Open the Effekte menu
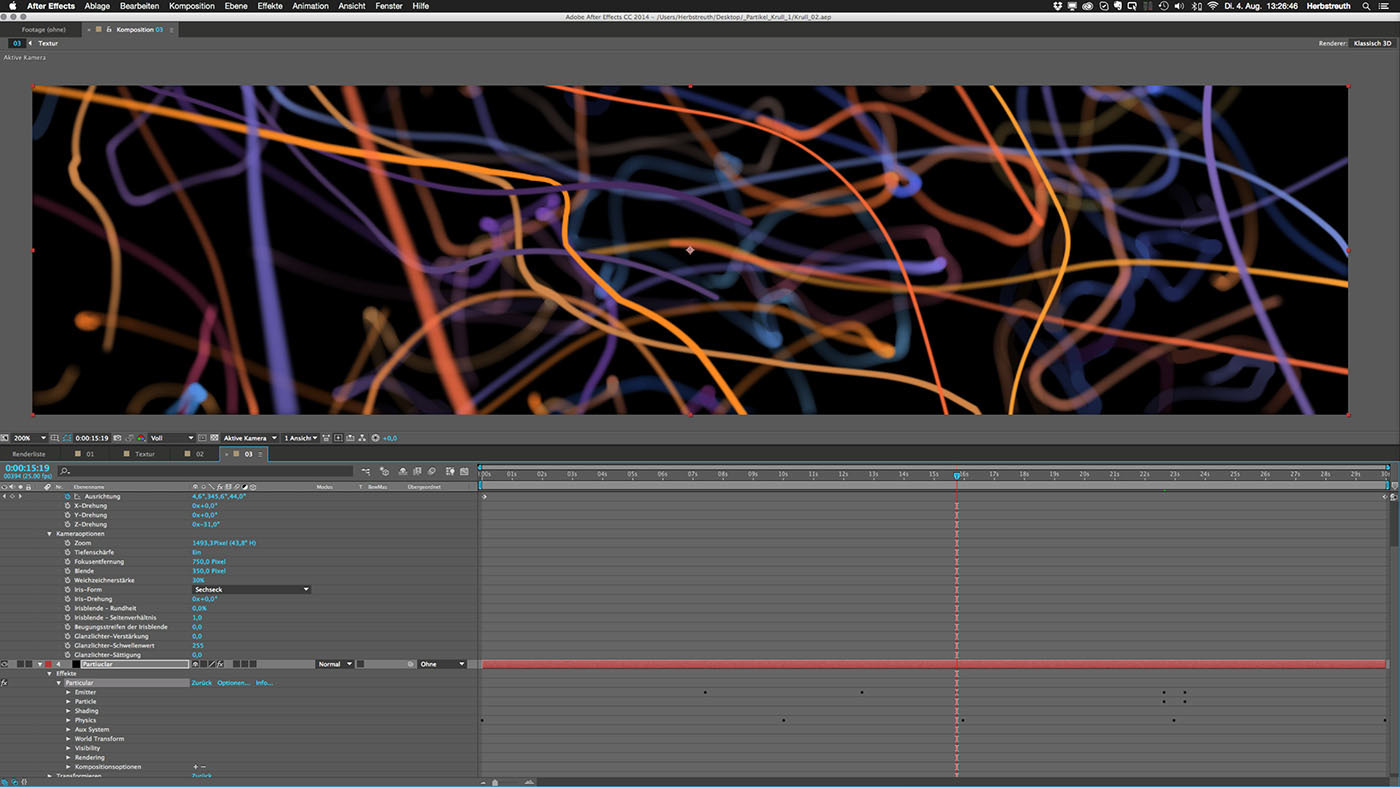Image resolution: width=1400 pixels, height=787 pixels. point(270,6)
